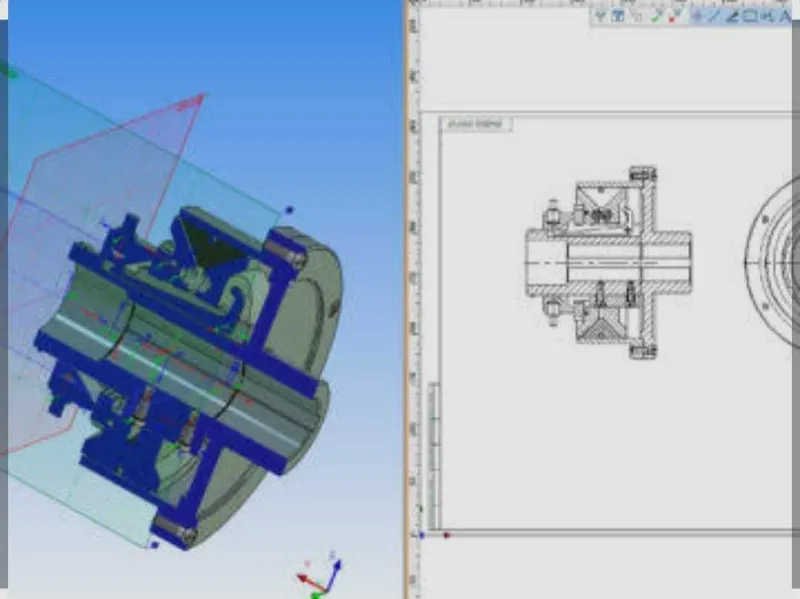The image size is (800, 599).
Task: Click the grey icon between table and checkmark
Action: [x=637, y=16]
